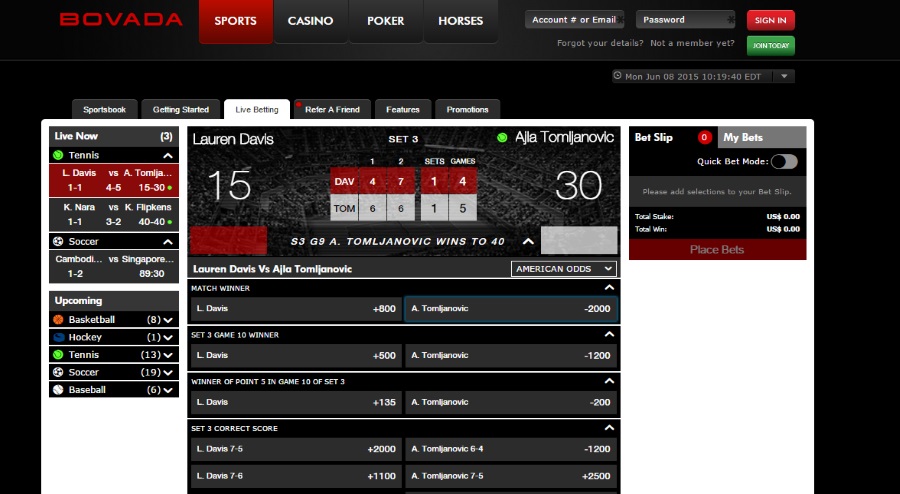
Task: Switch to the Getting Started tab
Action: [181, 109]
